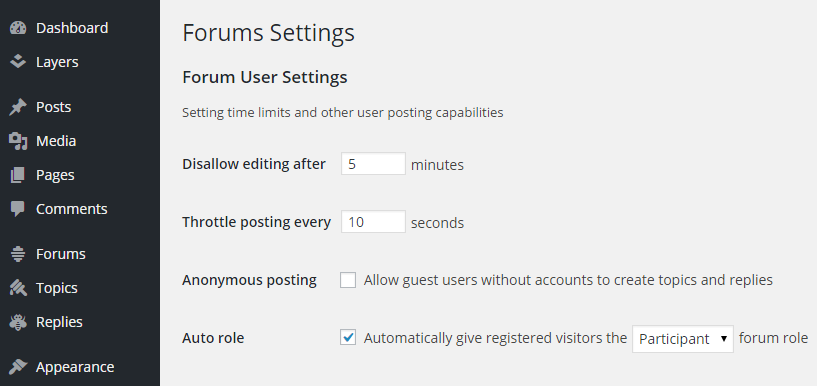Click the dropdown arrow beside Participant
Screen dimensions: 817x386
(723, 339)
